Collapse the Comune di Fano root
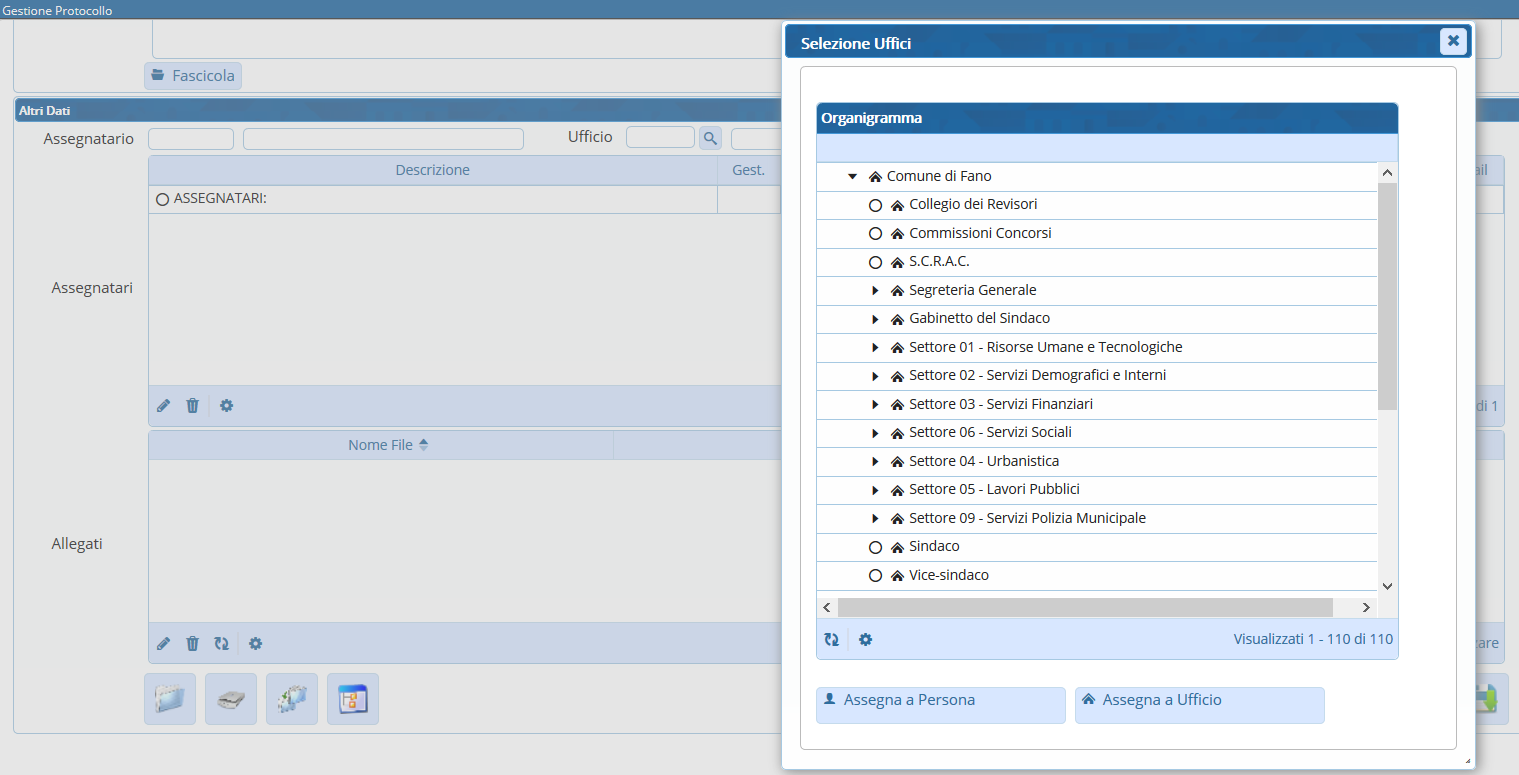Screen dimensions: 1519x775 pos(853,177)
